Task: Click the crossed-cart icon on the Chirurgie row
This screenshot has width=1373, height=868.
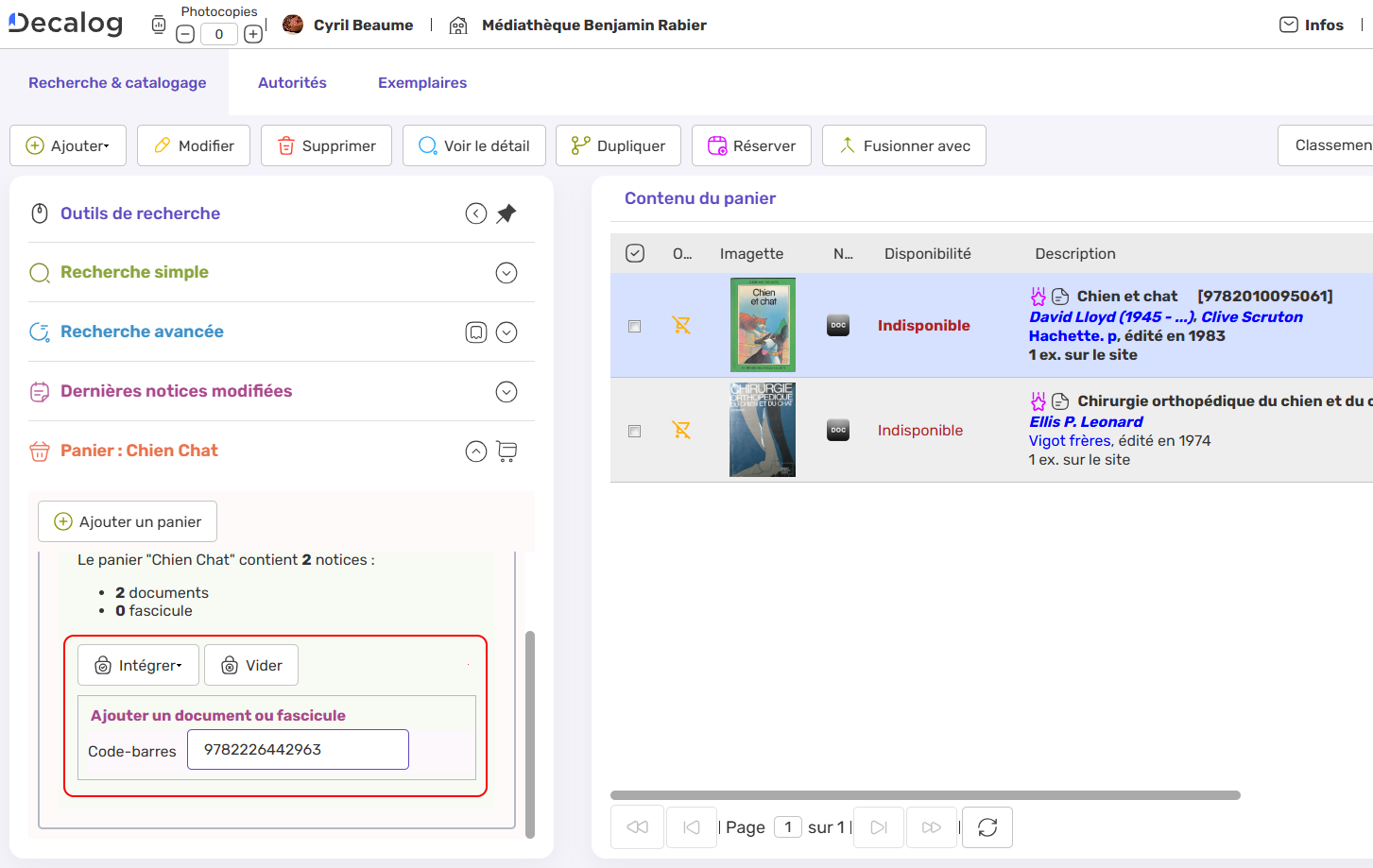Action: pyautogui.click(x=681, y=430)
